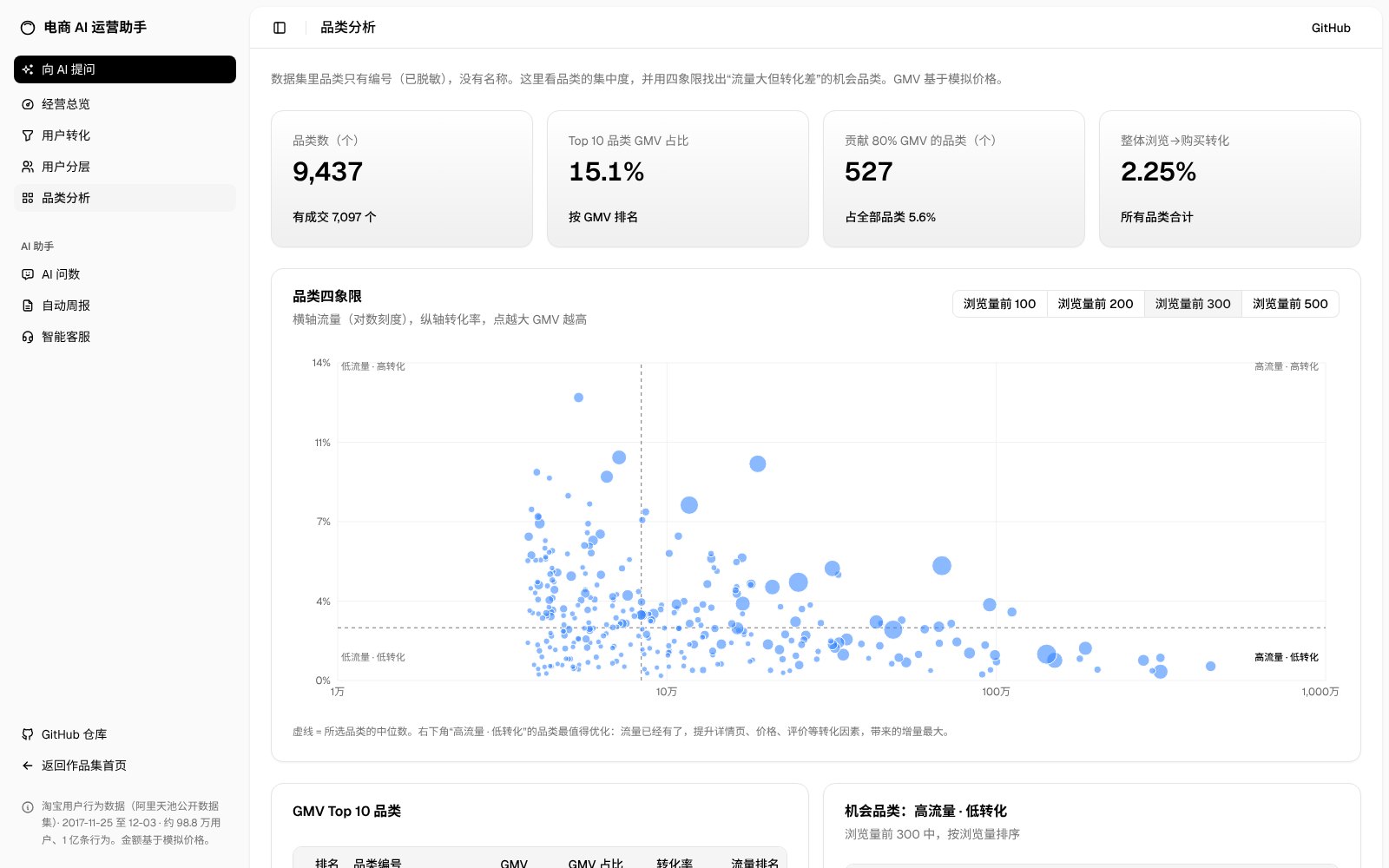Click the GitHub icon beside GitHub 仓库

28,734
